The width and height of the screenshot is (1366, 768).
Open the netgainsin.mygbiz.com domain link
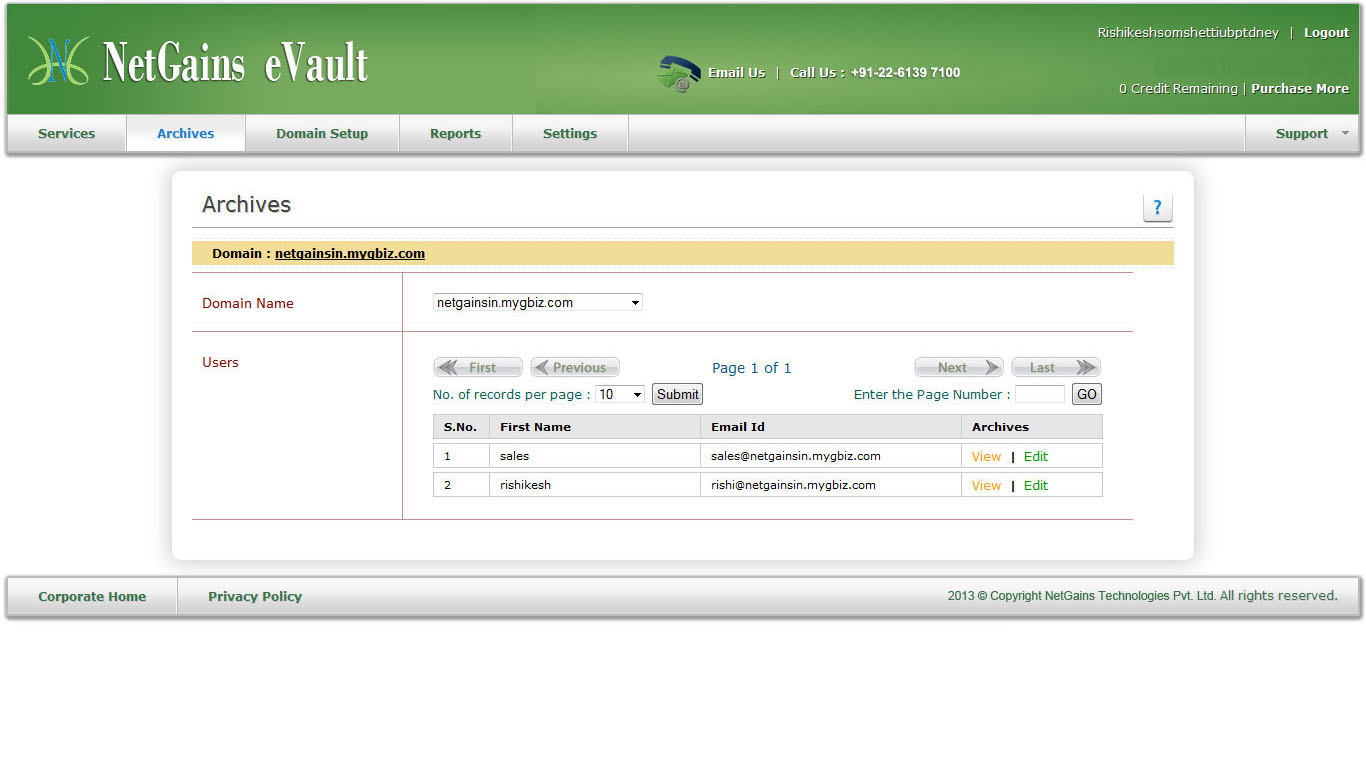coord(350,253)
